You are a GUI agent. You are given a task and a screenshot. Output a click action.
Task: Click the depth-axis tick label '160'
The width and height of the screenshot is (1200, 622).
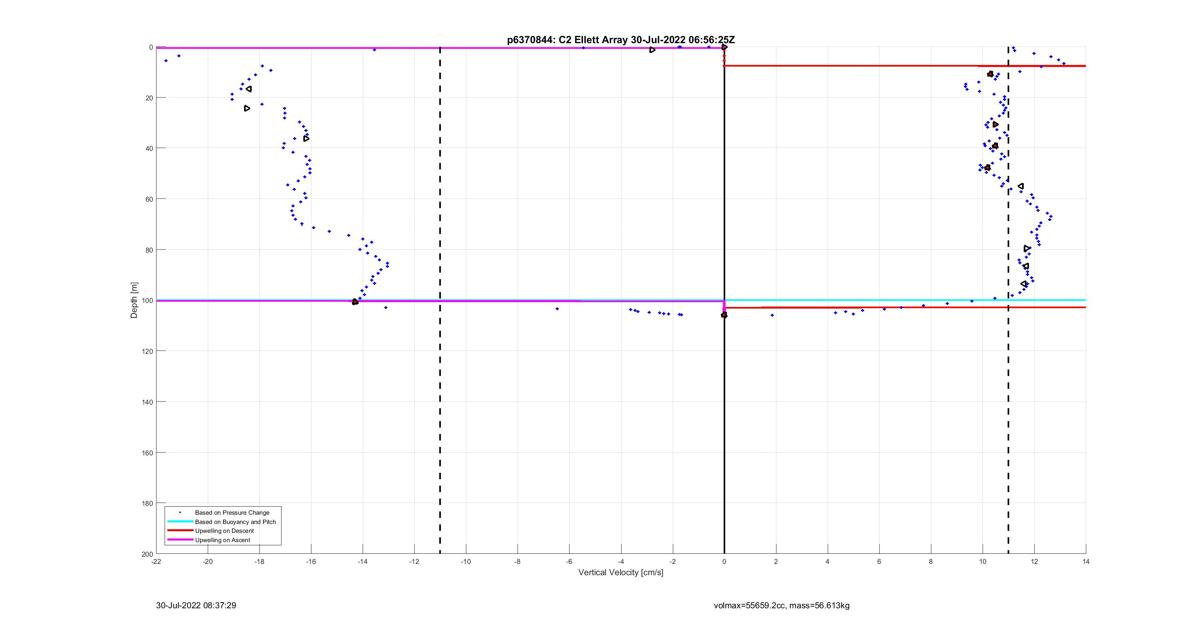[x=146, y=452]
